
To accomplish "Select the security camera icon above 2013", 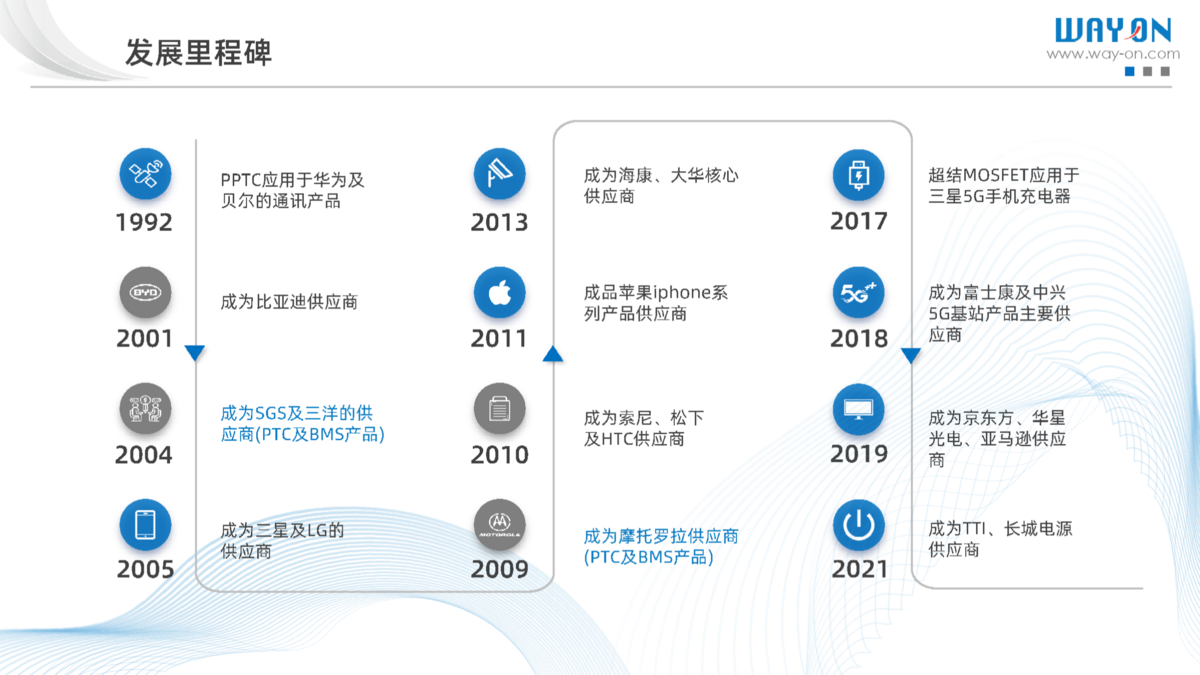I will [x=499, y=176].
